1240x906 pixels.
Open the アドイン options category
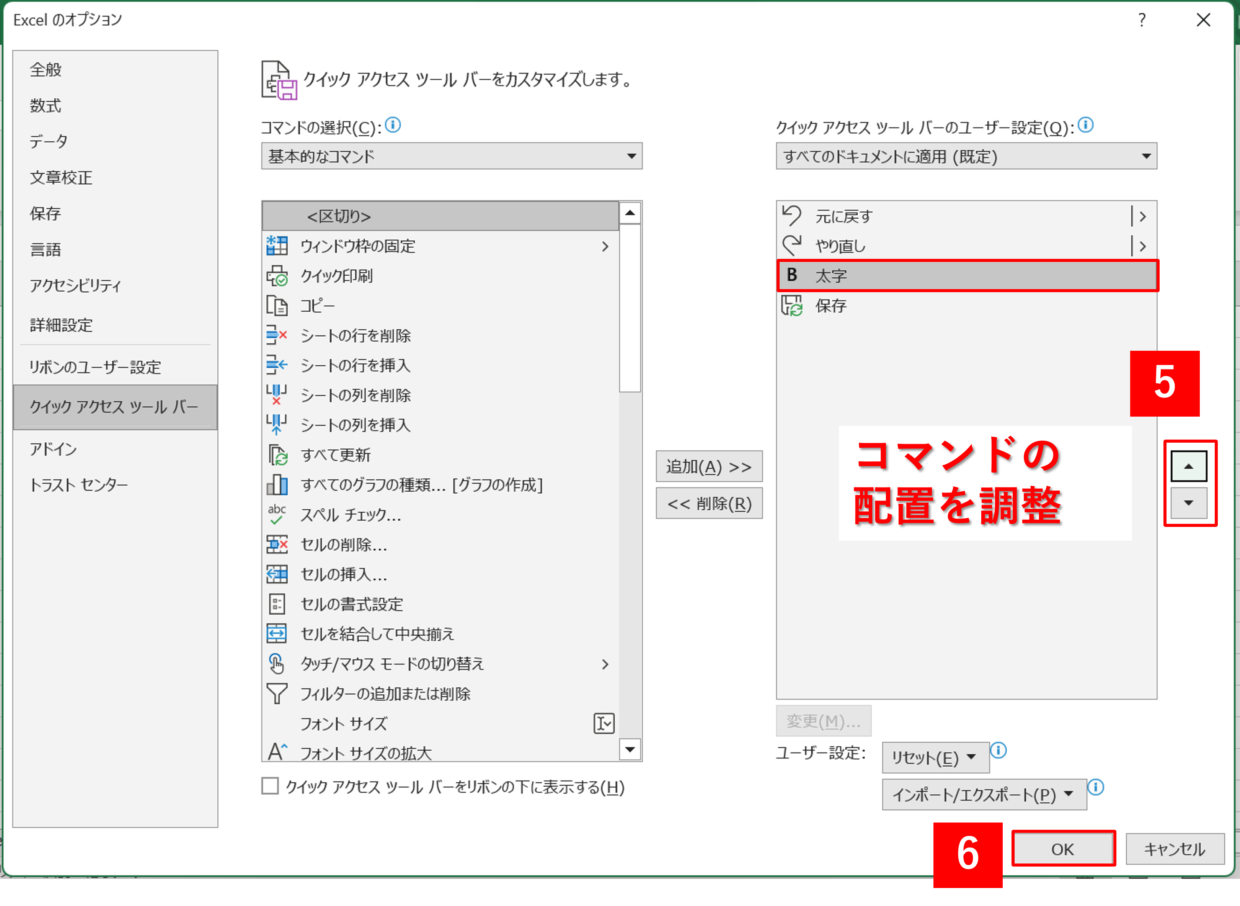coord(115,449)
